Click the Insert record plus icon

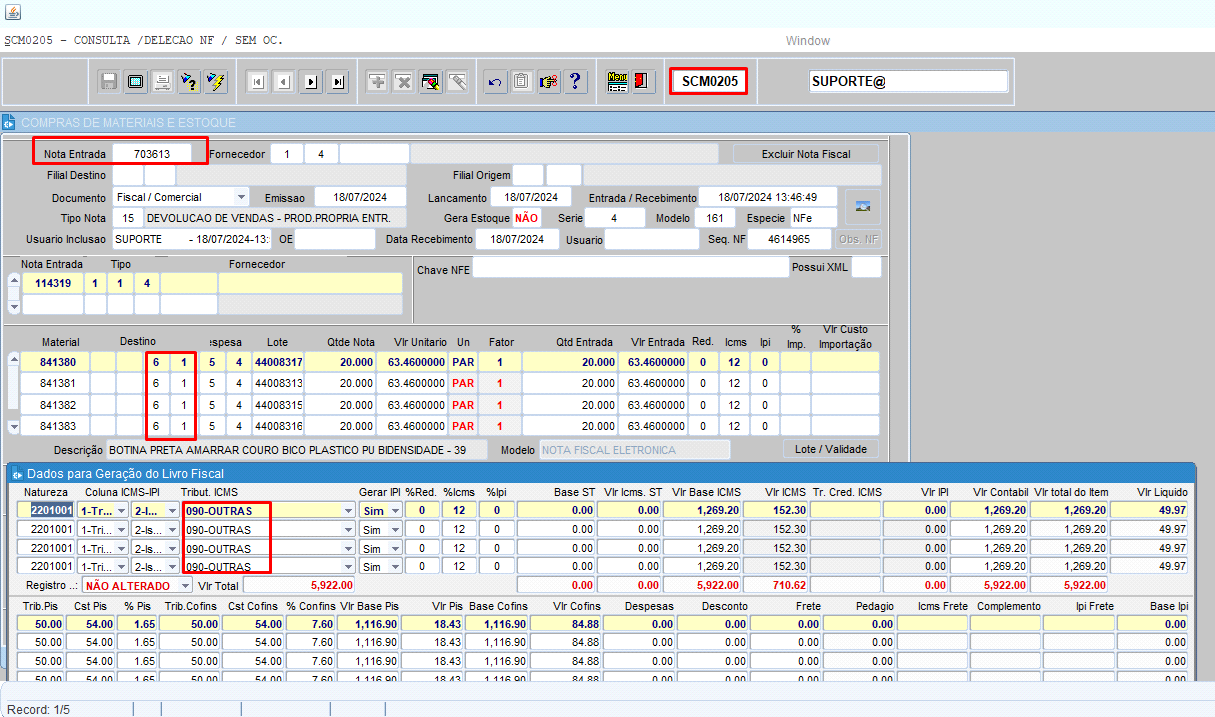tap(377, 82)
